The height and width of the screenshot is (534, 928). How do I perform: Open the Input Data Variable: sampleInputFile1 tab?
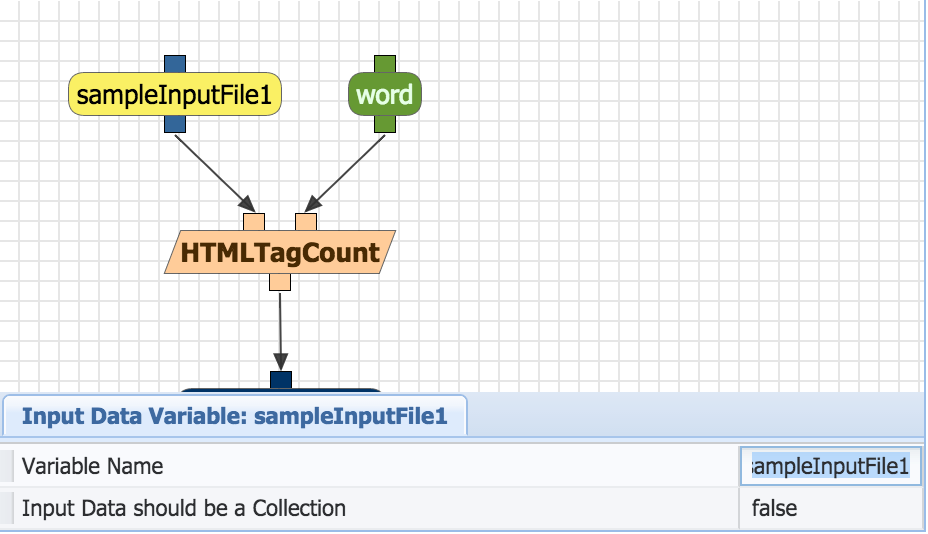tap(234, 416)
